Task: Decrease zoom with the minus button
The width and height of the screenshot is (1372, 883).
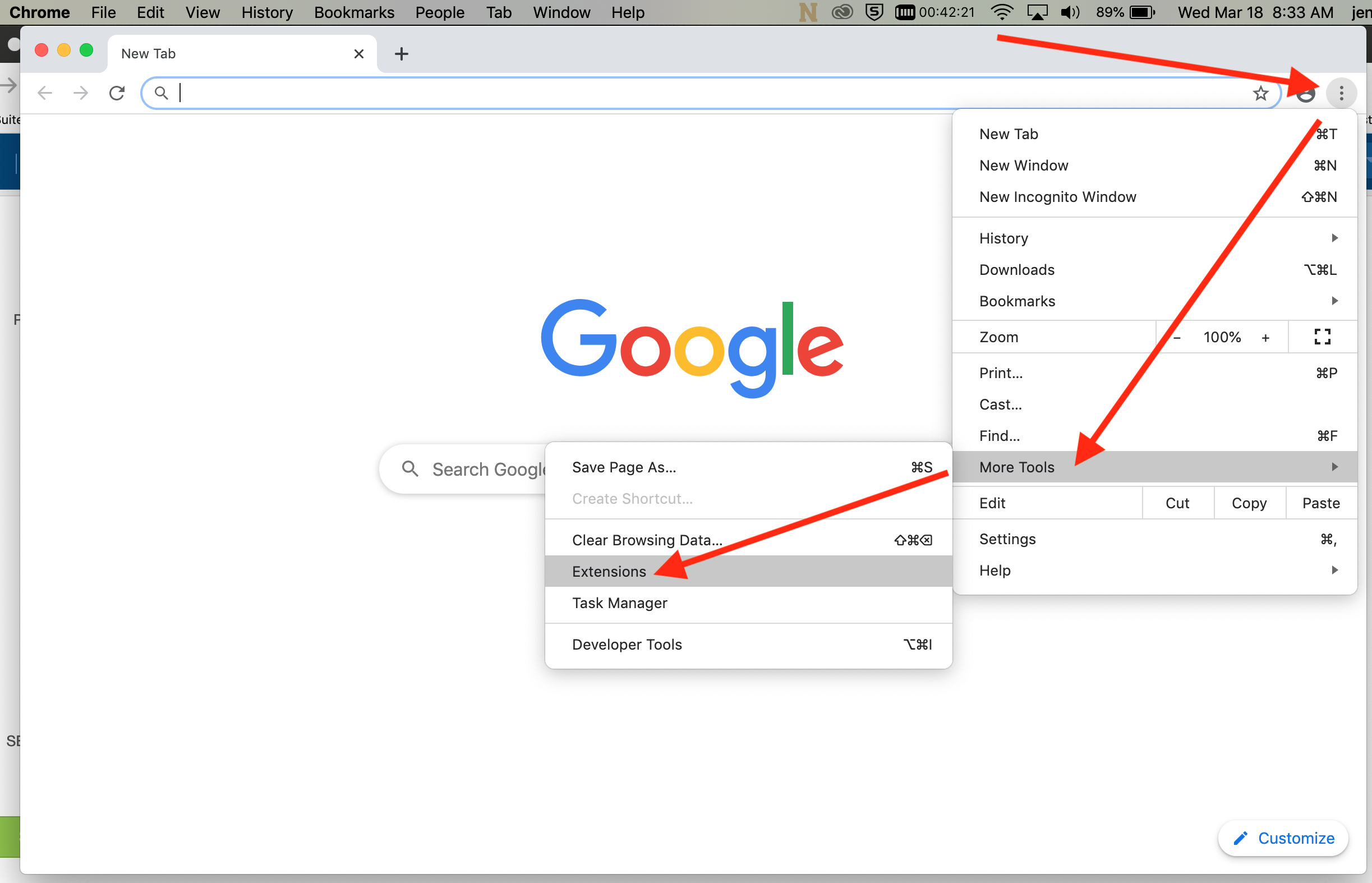Action: pyautogui.click(x=1177, y=338)
